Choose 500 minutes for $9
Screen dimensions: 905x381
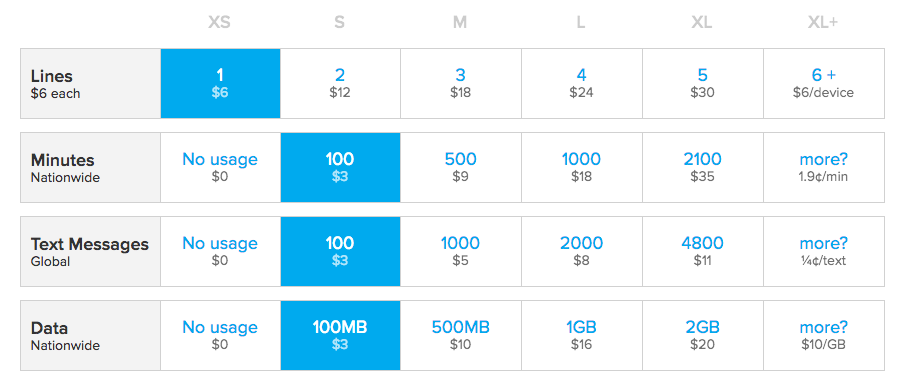461,167
